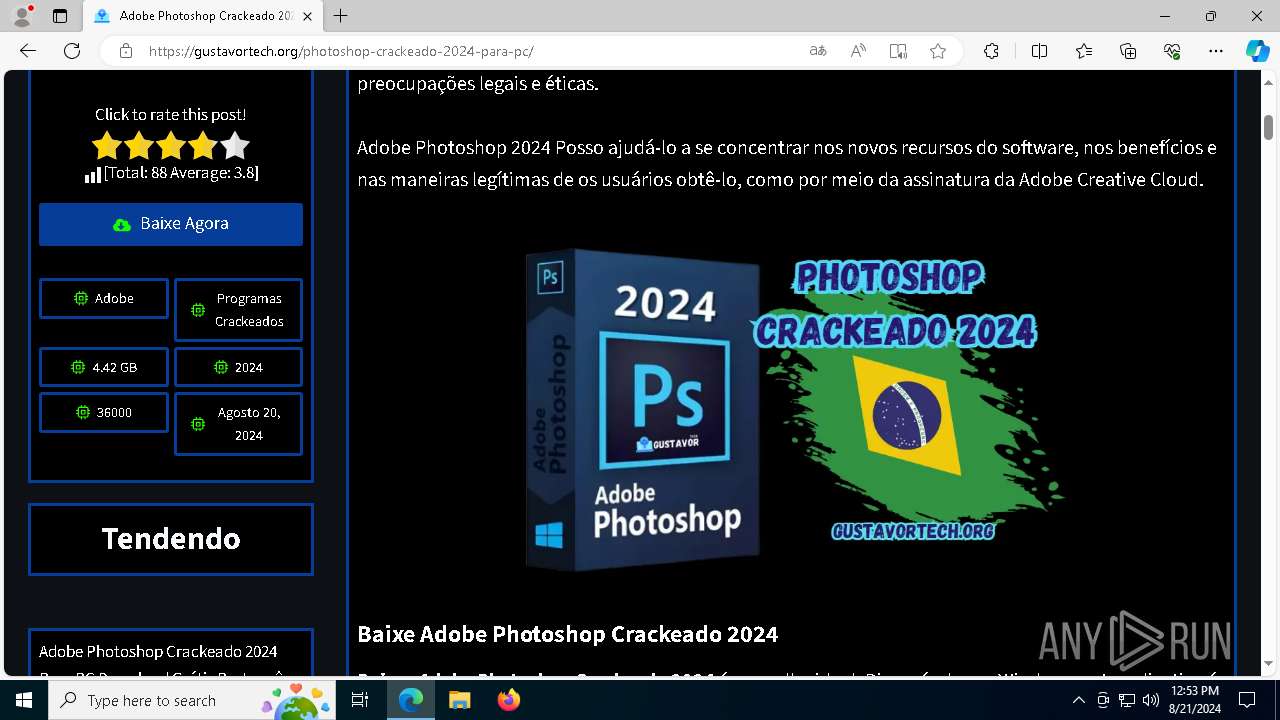Open the tab actions menu icon

pyautogui.click(x=60, y=16)
